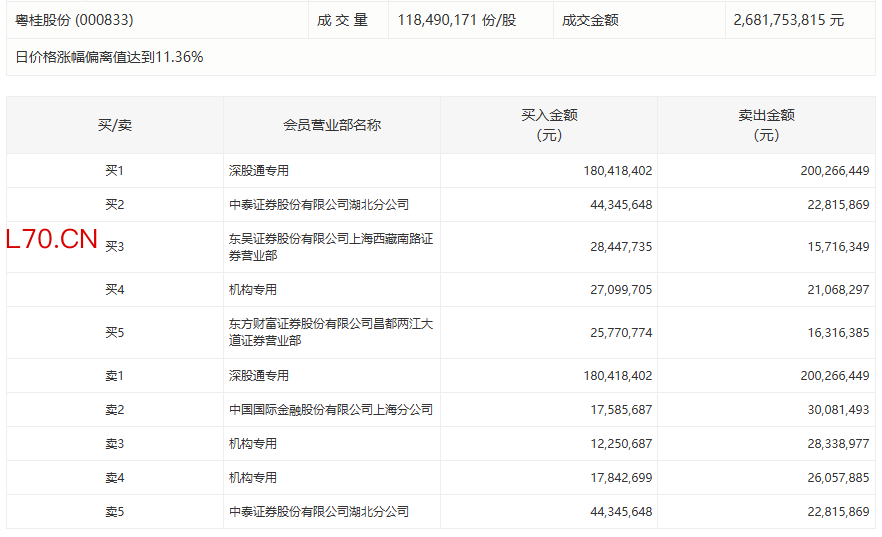
Task: Click the buy amount 27,099,705
Action: pos(617,290)
